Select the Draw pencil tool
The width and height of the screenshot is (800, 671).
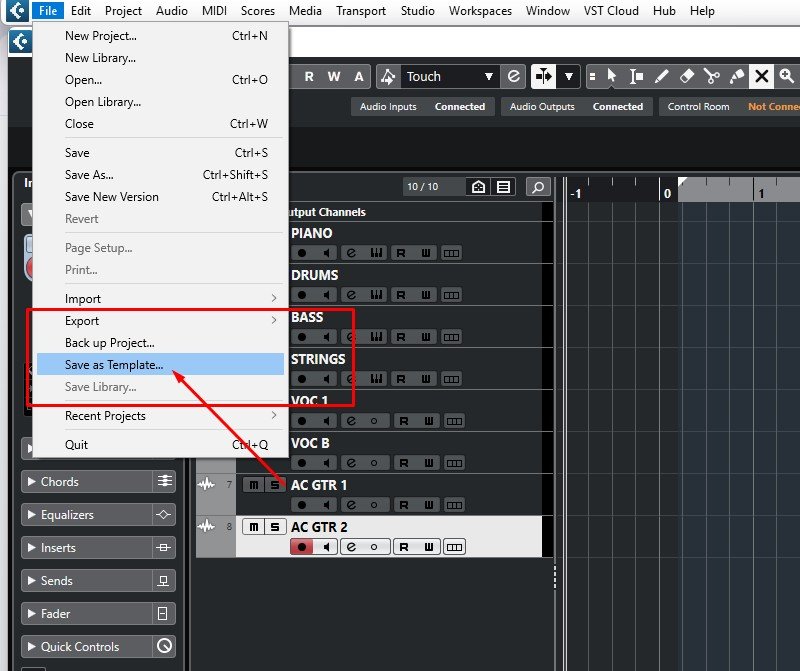tap(661, 77)
